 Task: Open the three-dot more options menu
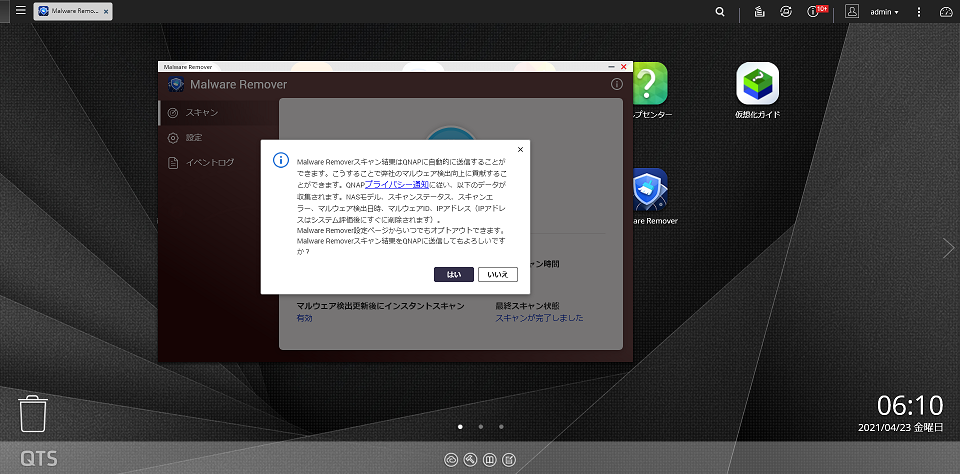click(919, 12)
